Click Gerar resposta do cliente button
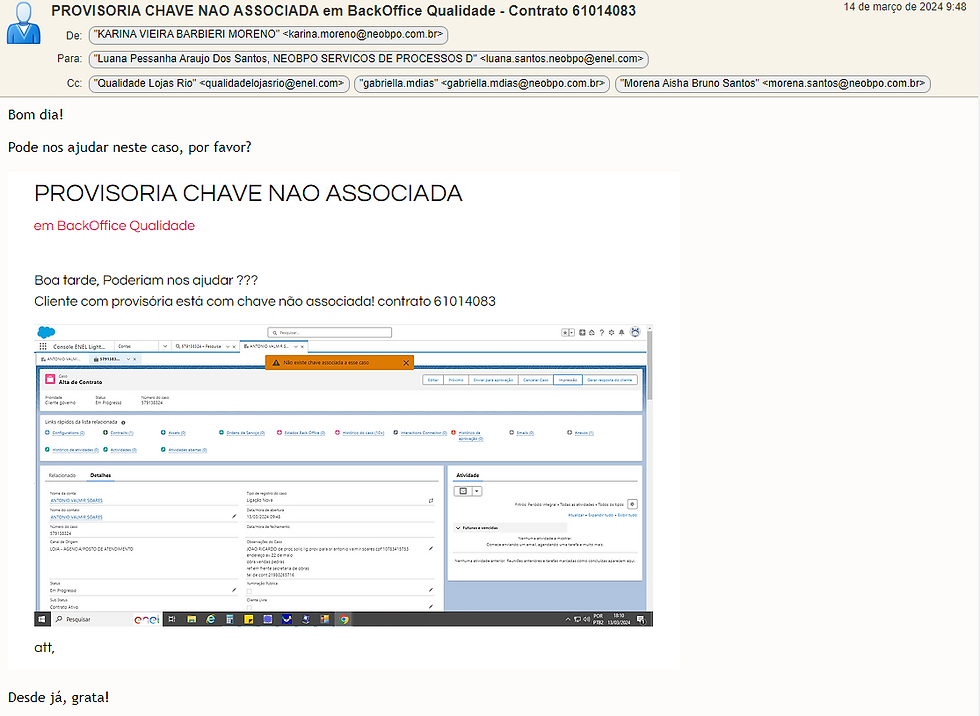Viewport: 980px width, 716px height. pyautogui.click(x=609, y=380)
